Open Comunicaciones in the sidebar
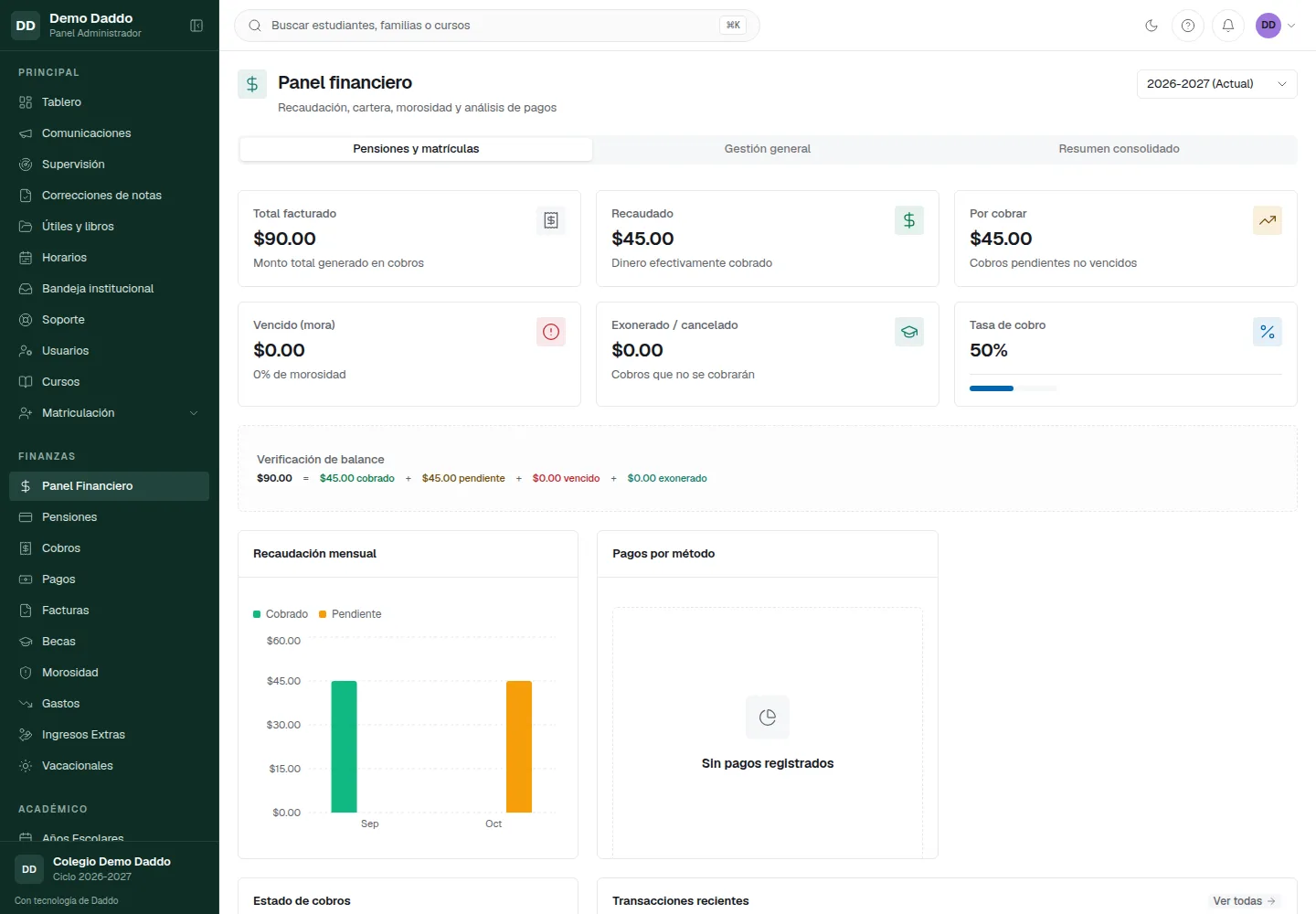The height and width of the screenshot is (914, 1316). pos(110,133)
